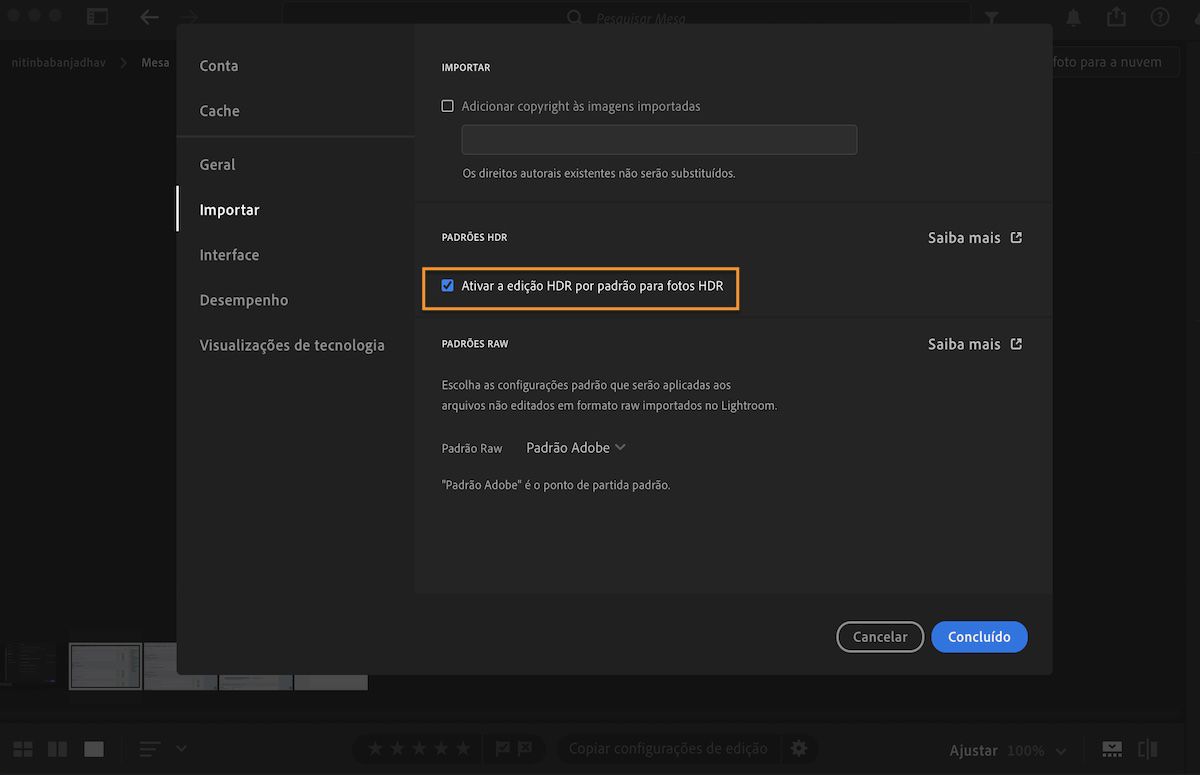Viewport: 1200px width, 775px height.
Task: Open the help icon at top right
Action: pos(1159,16)
